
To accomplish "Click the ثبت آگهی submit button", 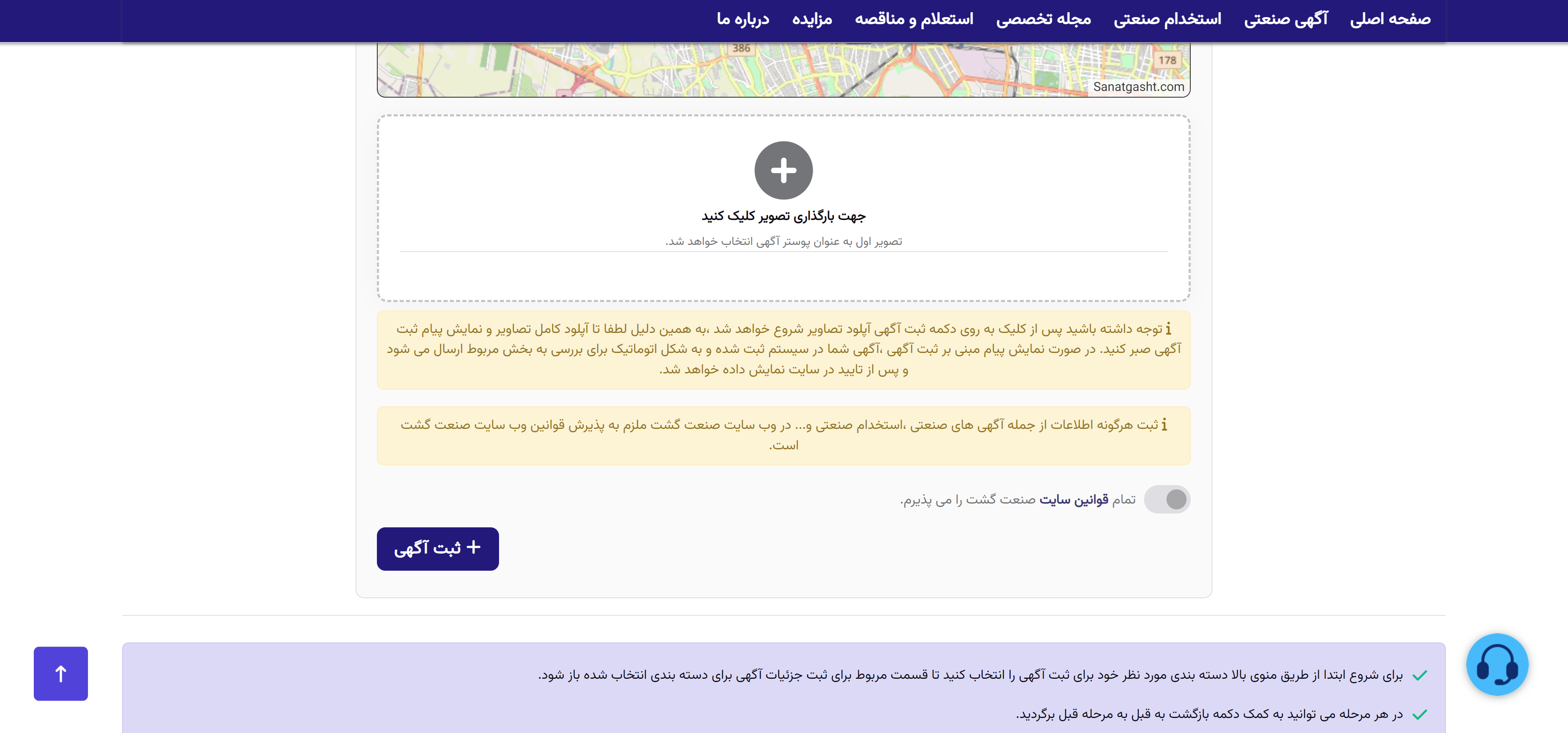I will (438, 549).
